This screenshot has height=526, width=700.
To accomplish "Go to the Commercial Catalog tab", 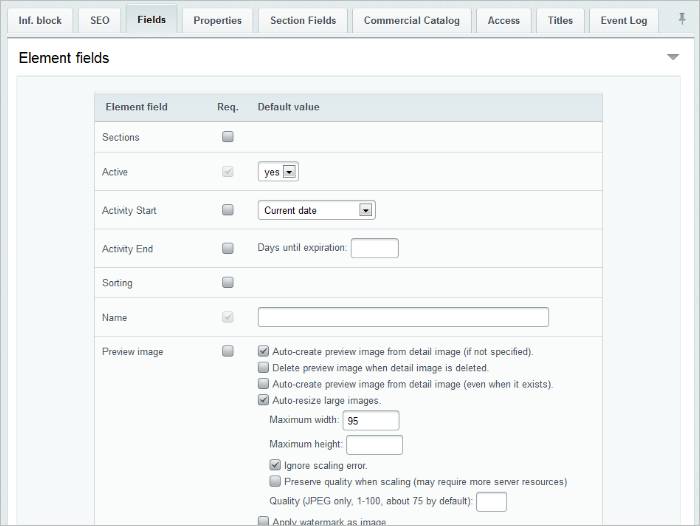I will pyautogui.click(x=412, y=21).
